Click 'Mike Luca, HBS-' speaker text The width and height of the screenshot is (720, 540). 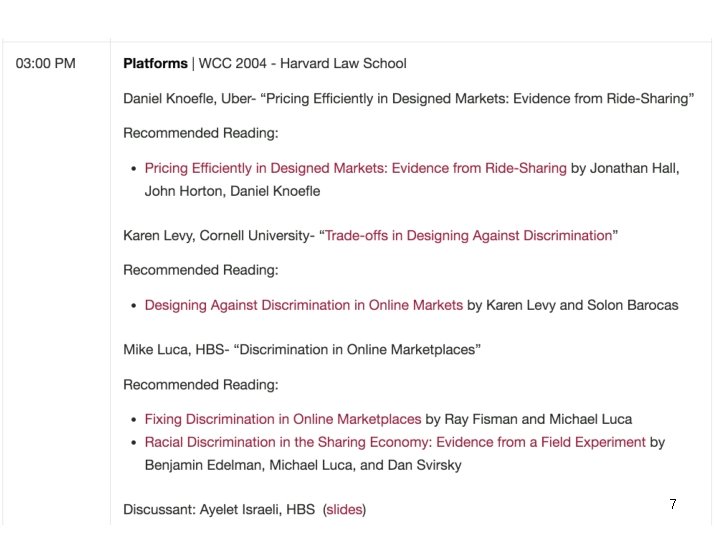pyautogui.click(x=175, y=350)
